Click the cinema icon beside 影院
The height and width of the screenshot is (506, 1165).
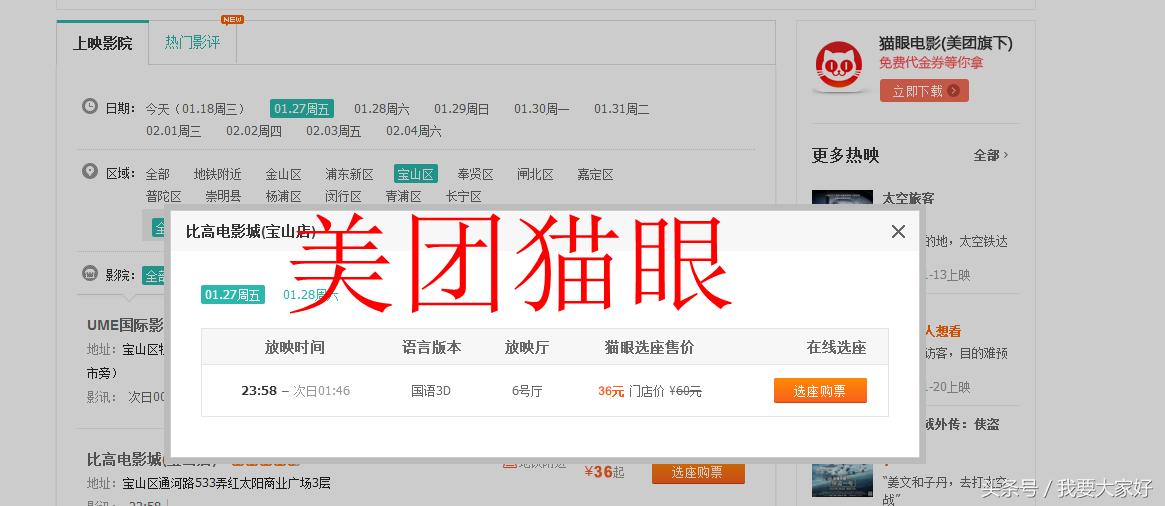click(x=89, y=273)
